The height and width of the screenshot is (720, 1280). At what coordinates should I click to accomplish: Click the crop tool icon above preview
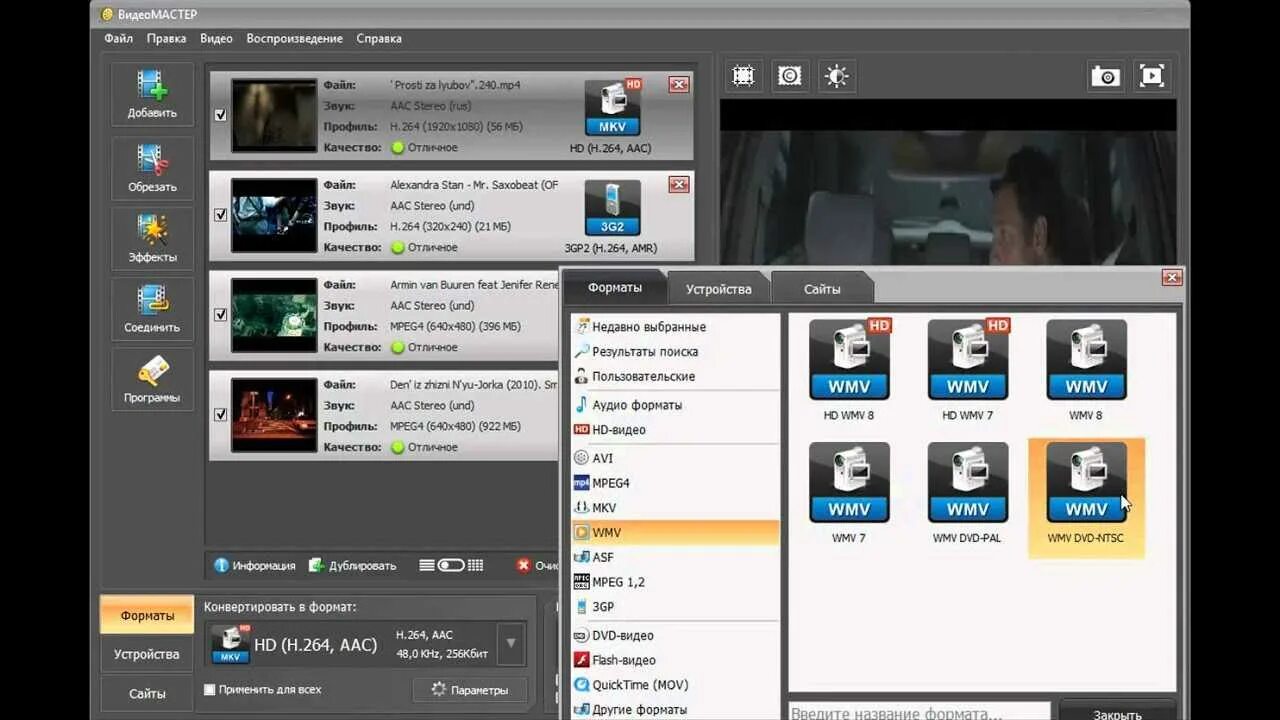click(x=743, y=76)
